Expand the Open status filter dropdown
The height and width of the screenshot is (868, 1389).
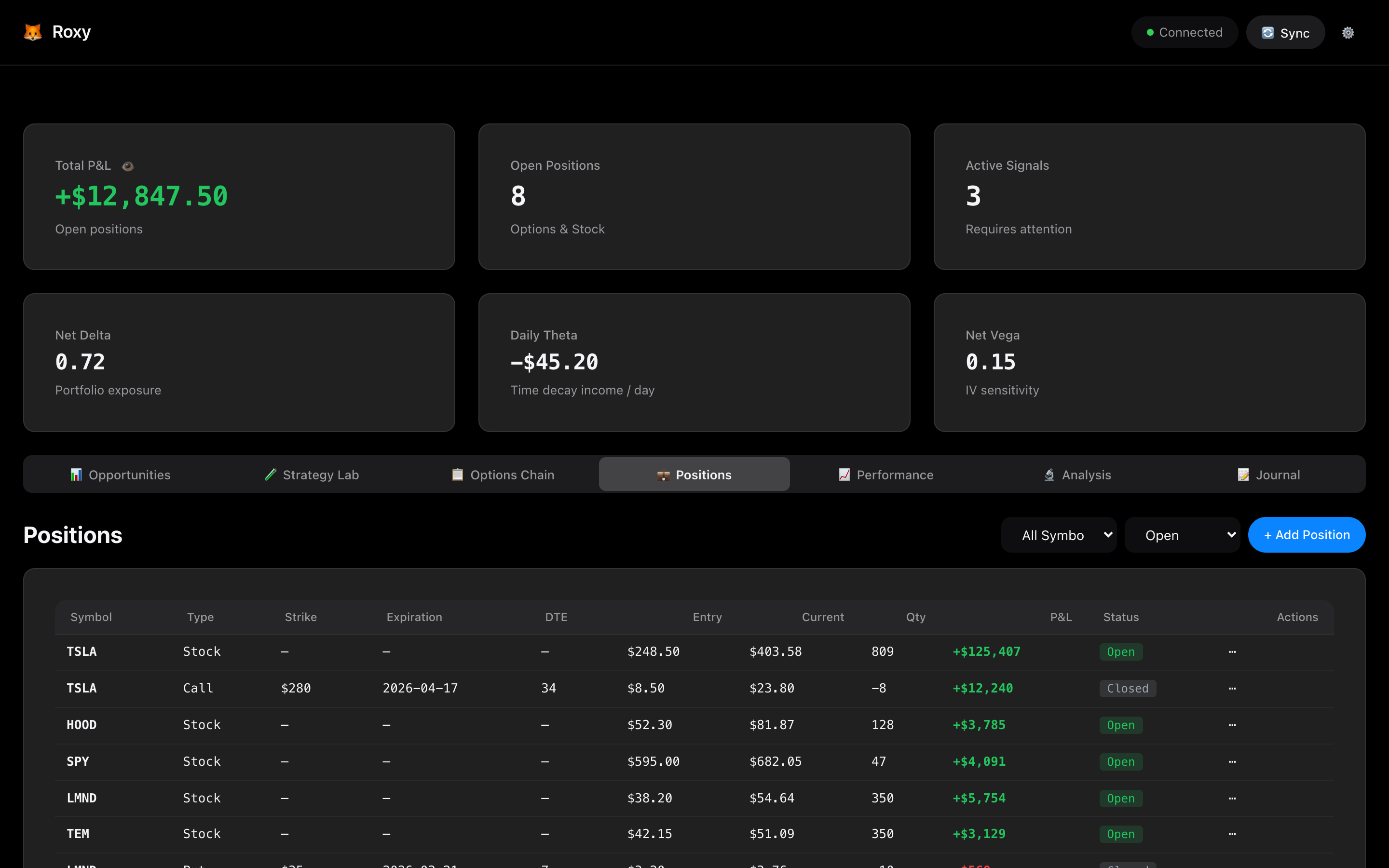coord(1182,535)
